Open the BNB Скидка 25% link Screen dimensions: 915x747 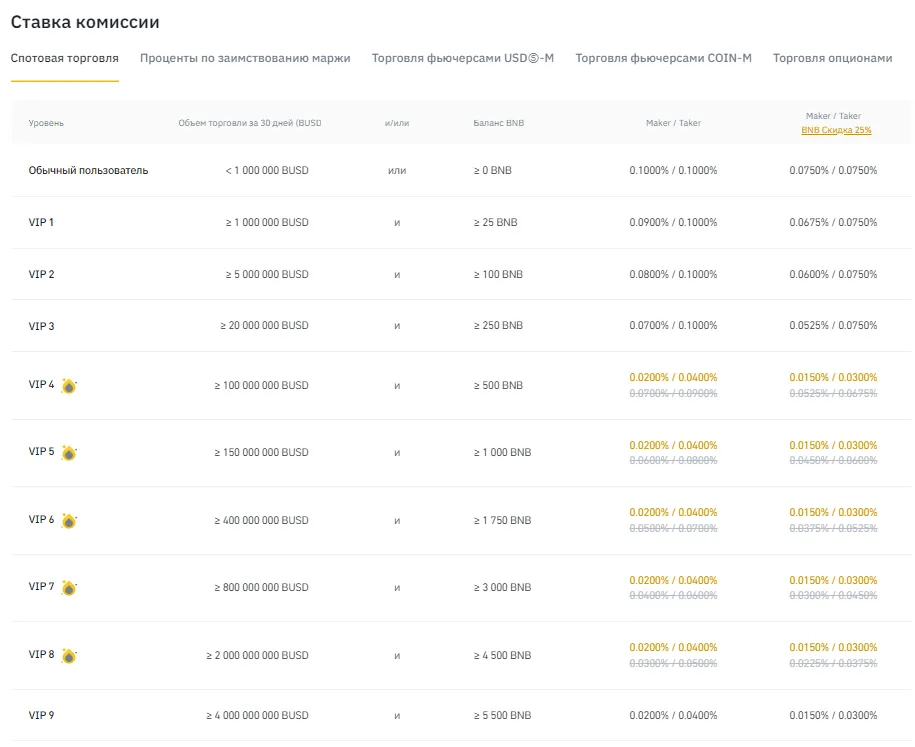[x=834, y=129]
